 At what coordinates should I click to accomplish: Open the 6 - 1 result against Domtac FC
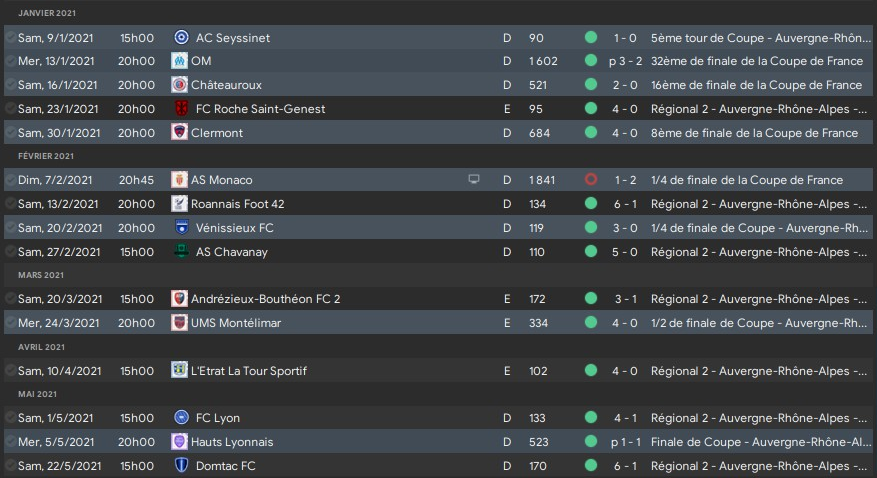pos(624,466)
